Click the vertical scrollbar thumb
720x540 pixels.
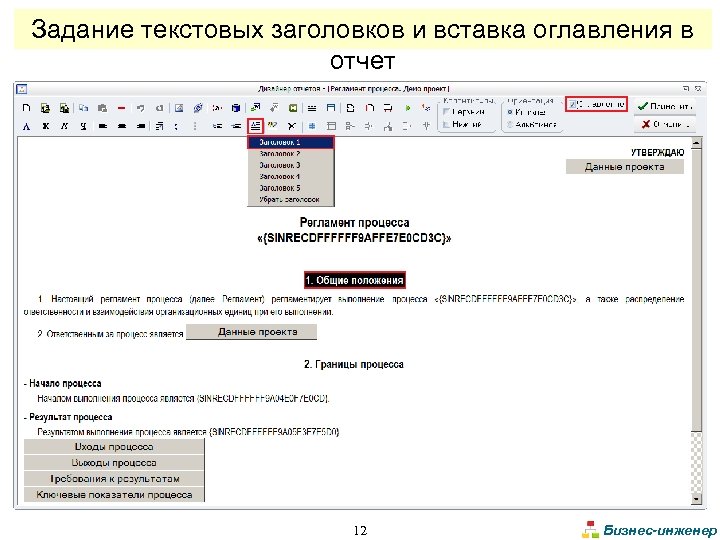[x=697, y=290]
